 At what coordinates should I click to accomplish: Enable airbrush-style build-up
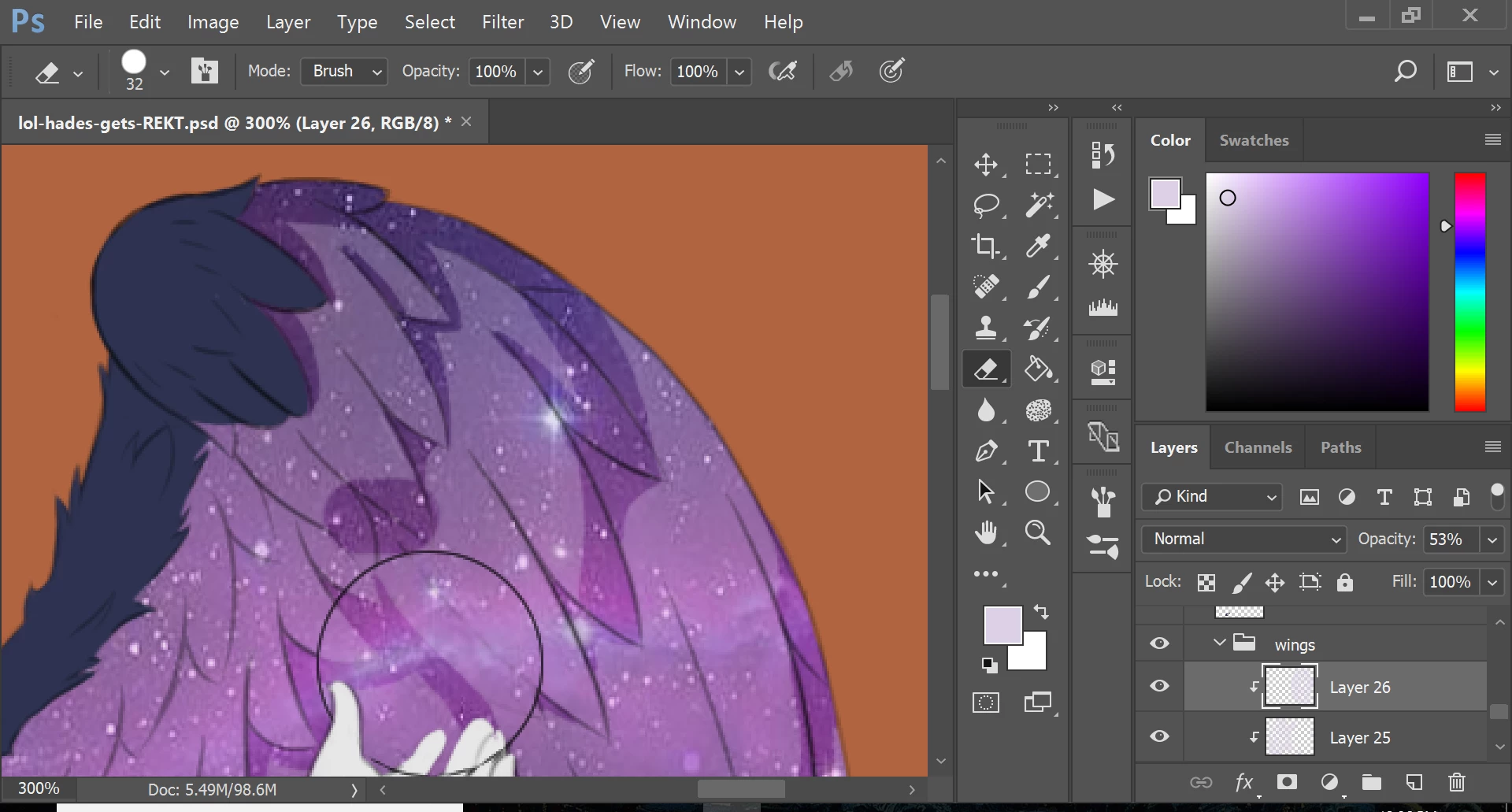[x=782, y=71]
